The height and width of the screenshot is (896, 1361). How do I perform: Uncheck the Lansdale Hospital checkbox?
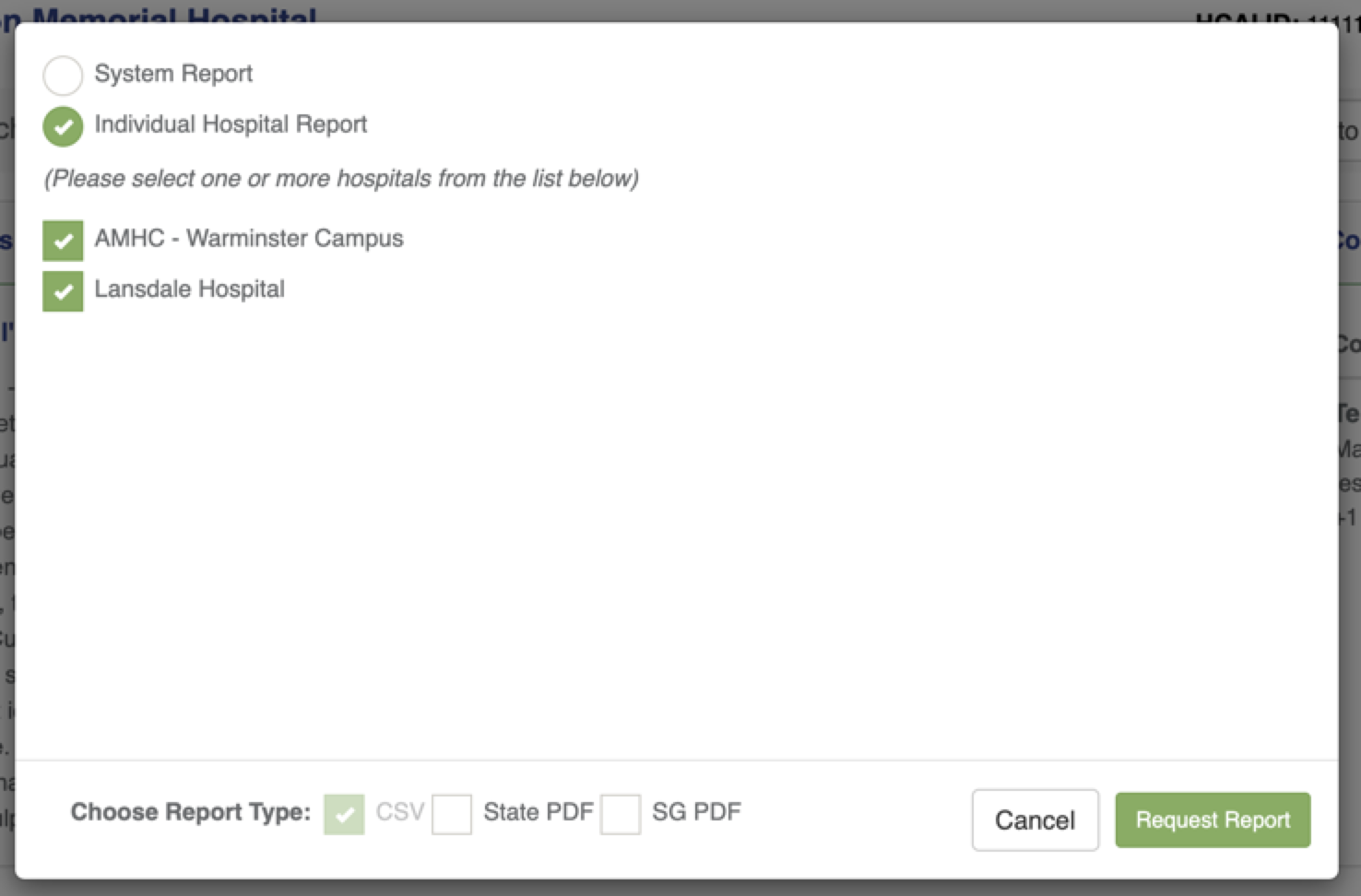pyautogui.click(x=63, y=291)
